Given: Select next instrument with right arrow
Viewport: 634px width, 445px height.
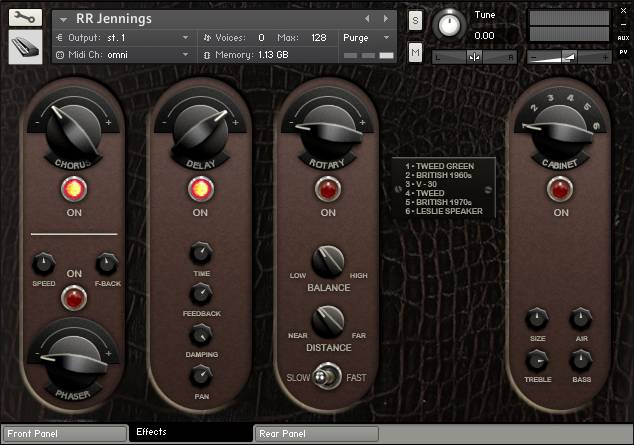Looking at the screenshot, I should [x=386, y=19].
